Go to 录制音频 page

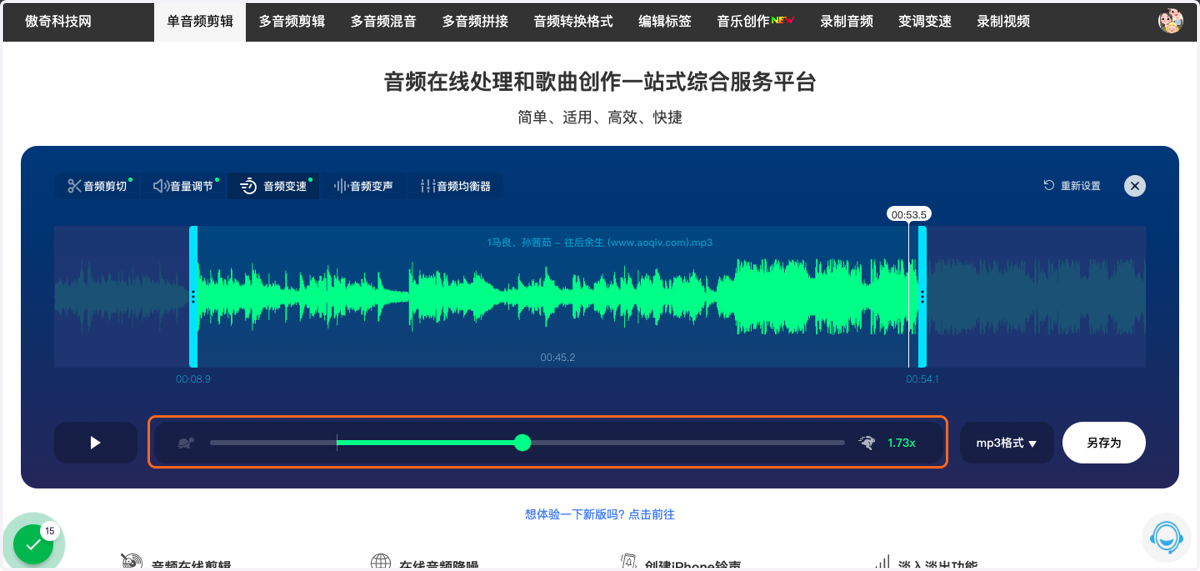[x=846, y=21]
